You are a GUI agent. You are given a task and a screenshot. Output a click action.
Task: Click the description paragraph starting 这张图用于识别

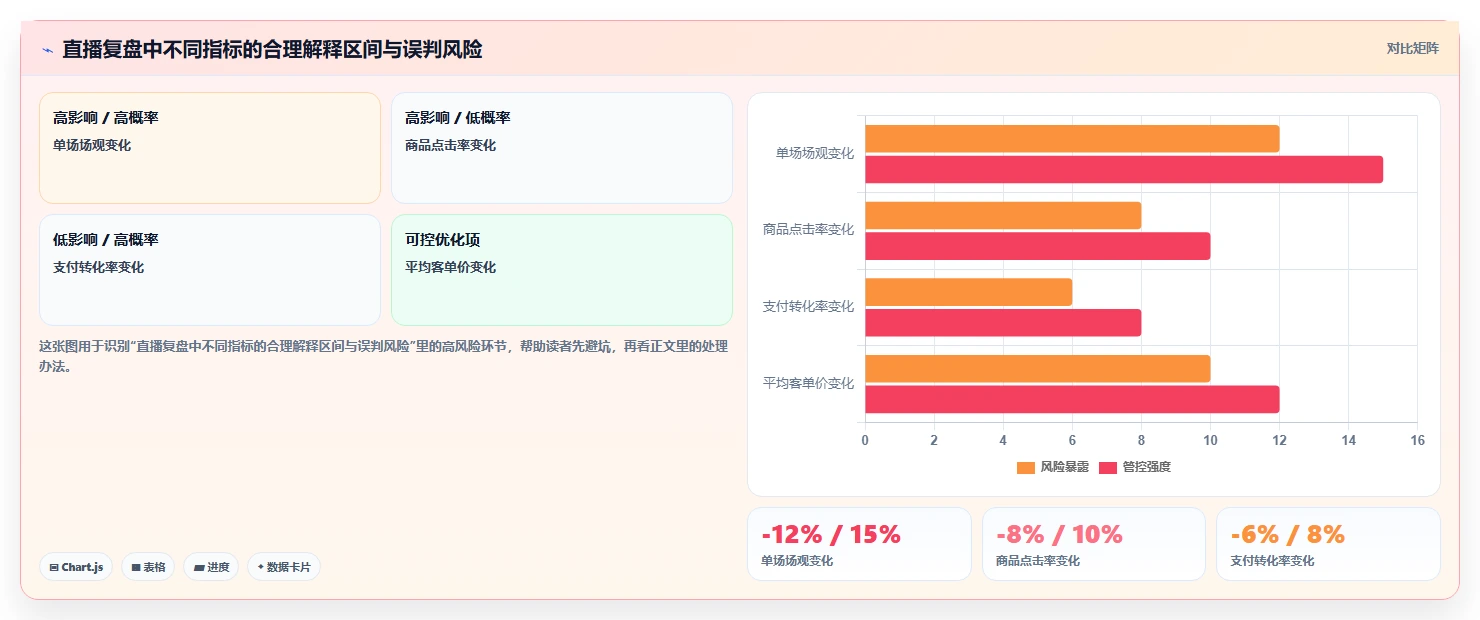384,356
